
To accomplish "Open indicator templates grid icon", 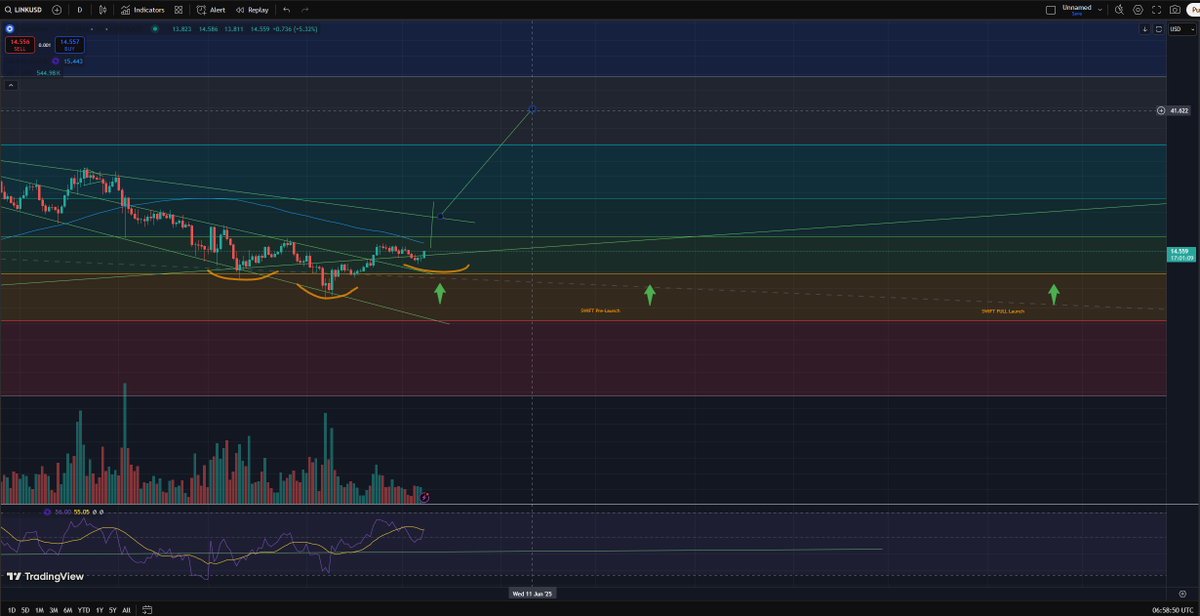I will (178, 9).
